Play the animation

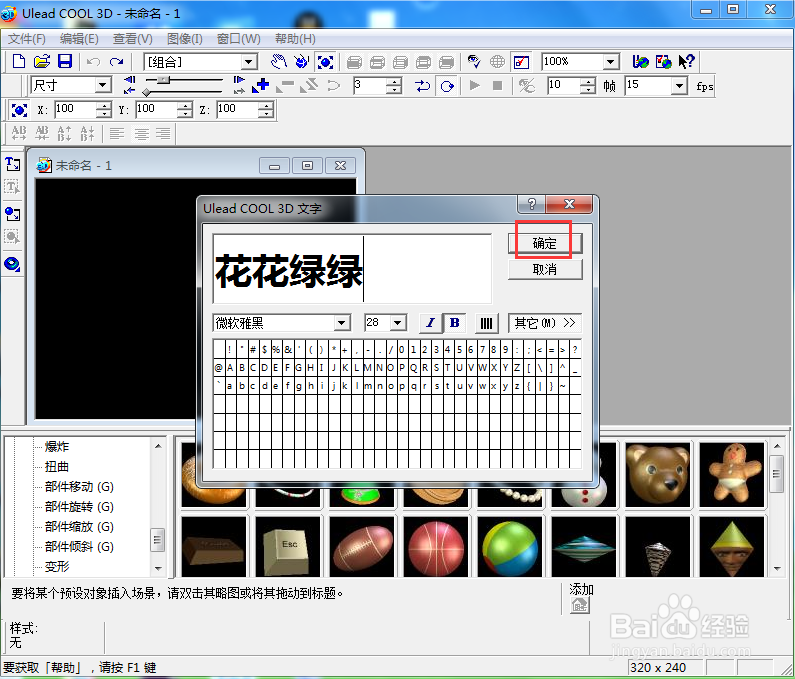click(475, 85)
